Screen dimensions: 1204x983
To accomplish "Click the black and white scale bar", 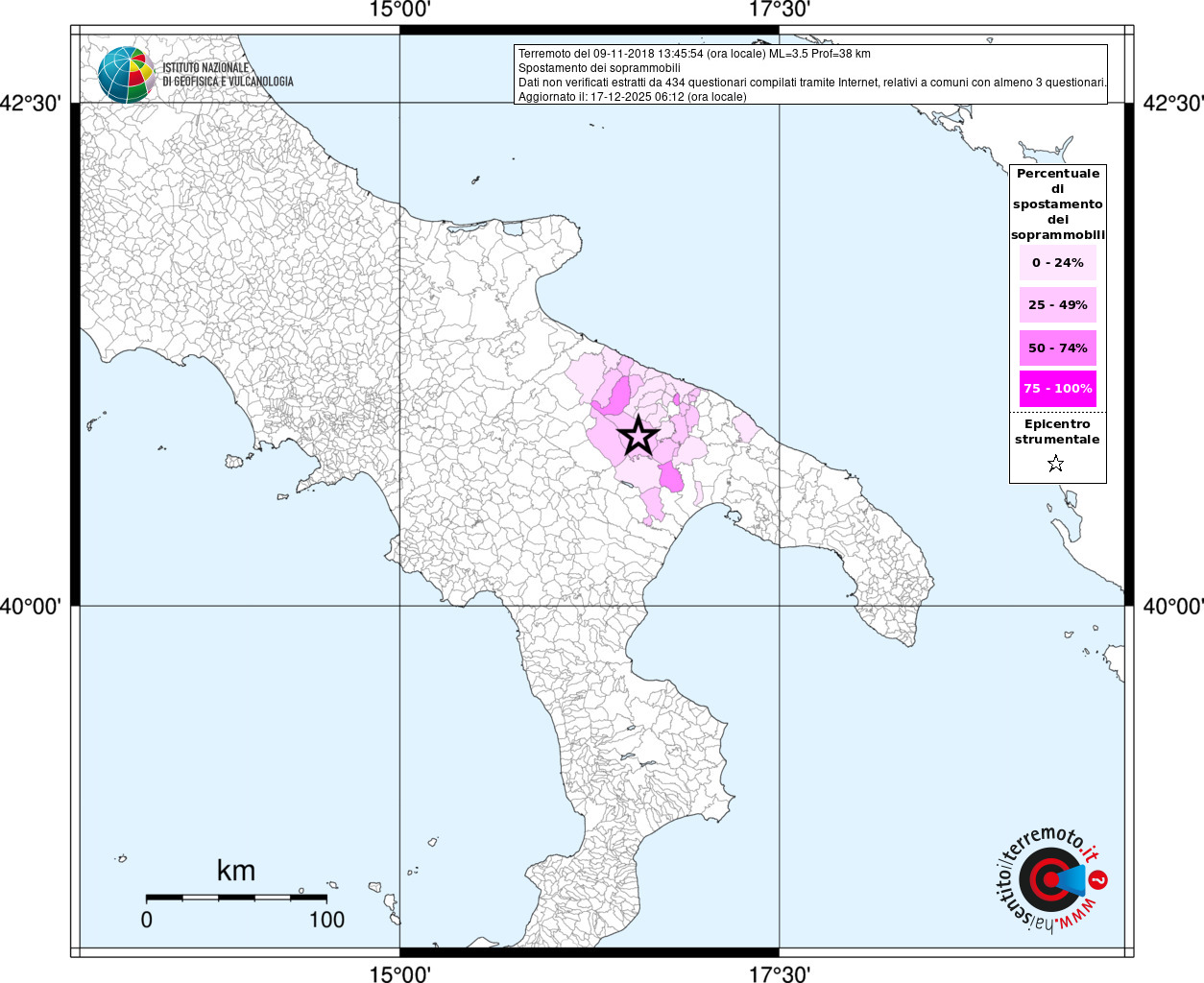I will (236, 898).
